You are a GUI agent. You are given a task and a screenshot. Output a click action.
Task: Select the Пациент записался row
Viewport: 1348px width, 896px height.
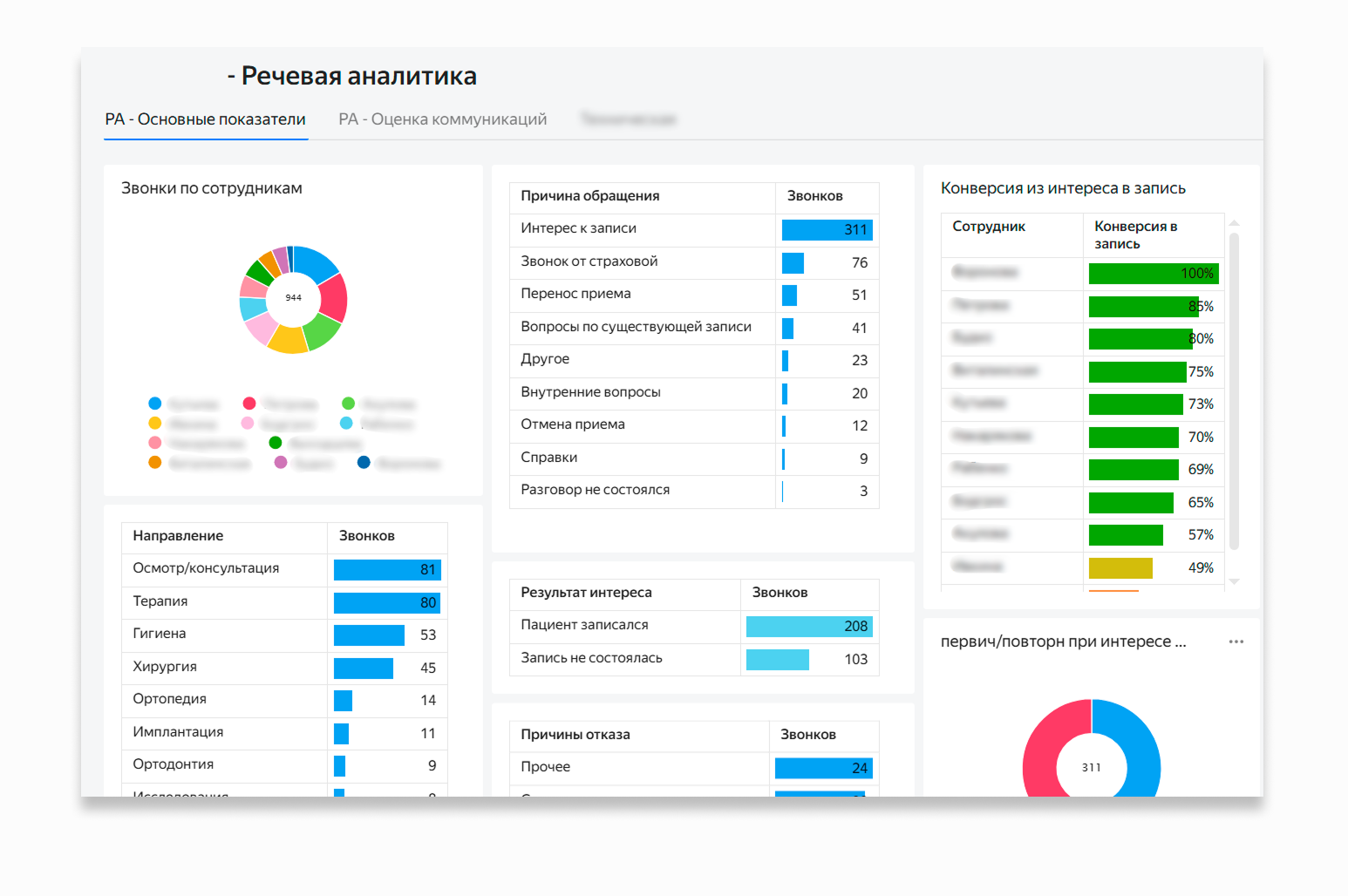coord(584,625)
